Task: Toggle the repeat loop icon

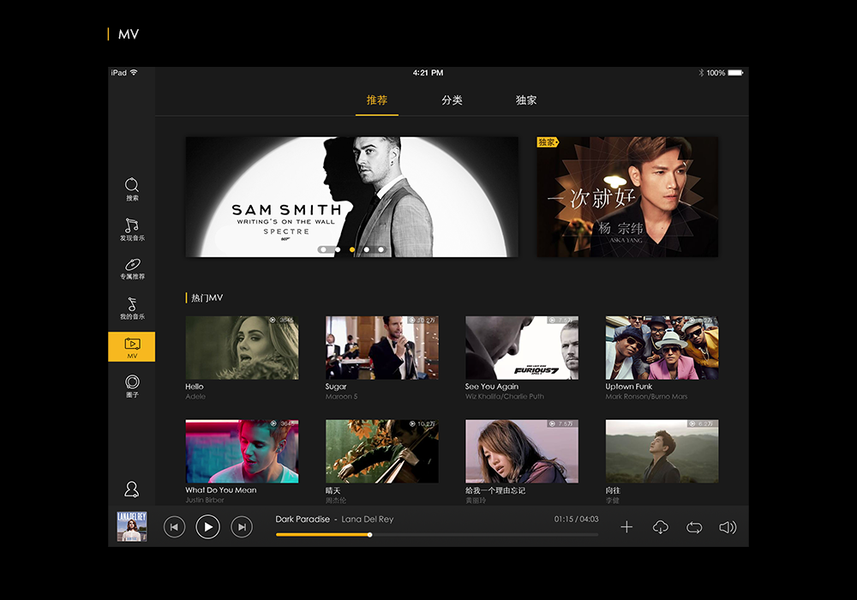Action: point(694,527)
